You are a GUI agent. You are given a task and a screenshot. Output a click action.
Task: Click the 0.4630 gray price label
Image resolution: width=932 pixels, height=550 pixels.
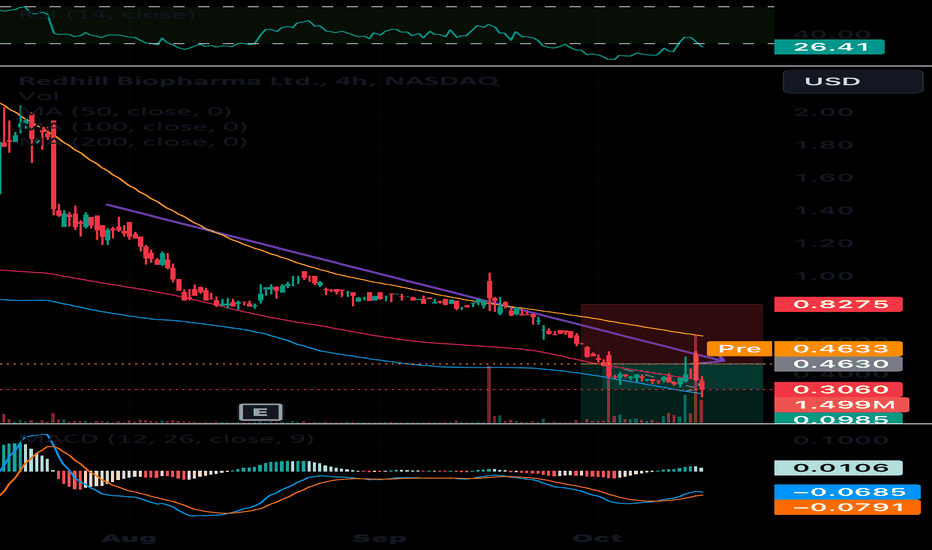tap(838, 364)
